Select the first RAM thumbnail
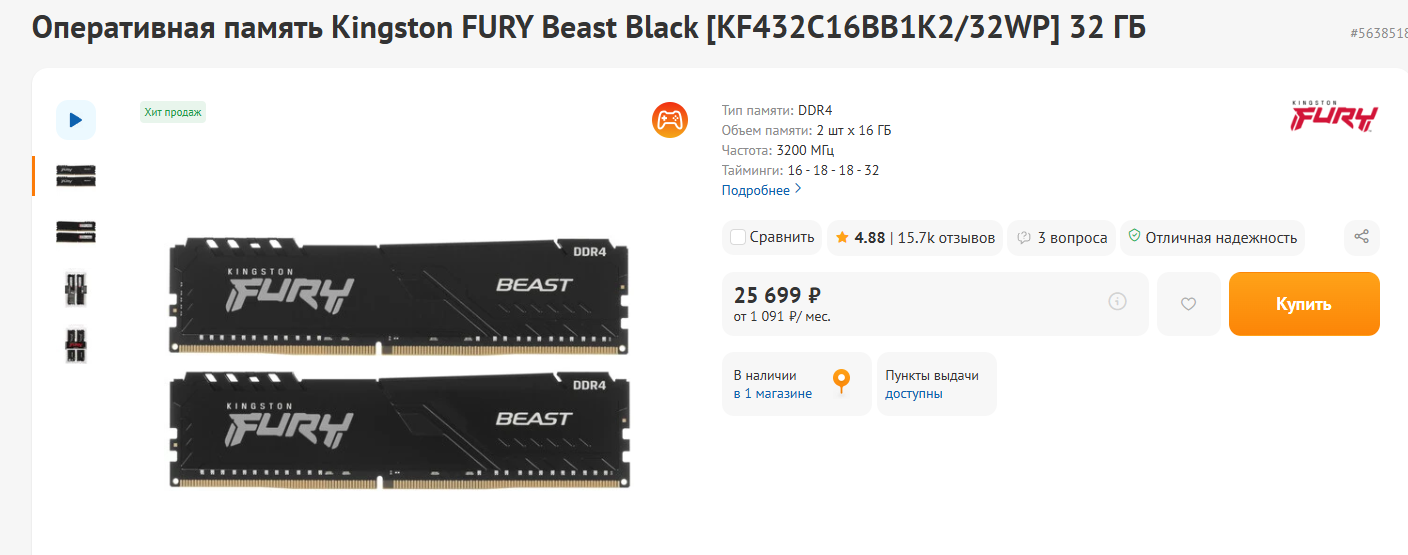 click(x=76, y=176)
